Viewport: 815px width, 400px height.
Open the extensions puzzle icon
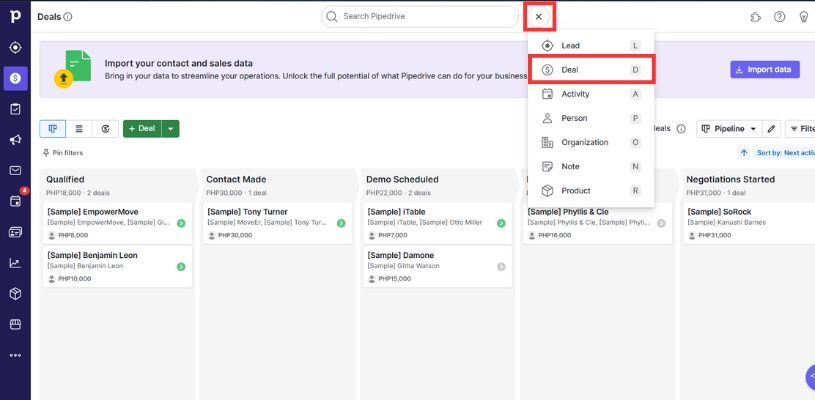756,17
